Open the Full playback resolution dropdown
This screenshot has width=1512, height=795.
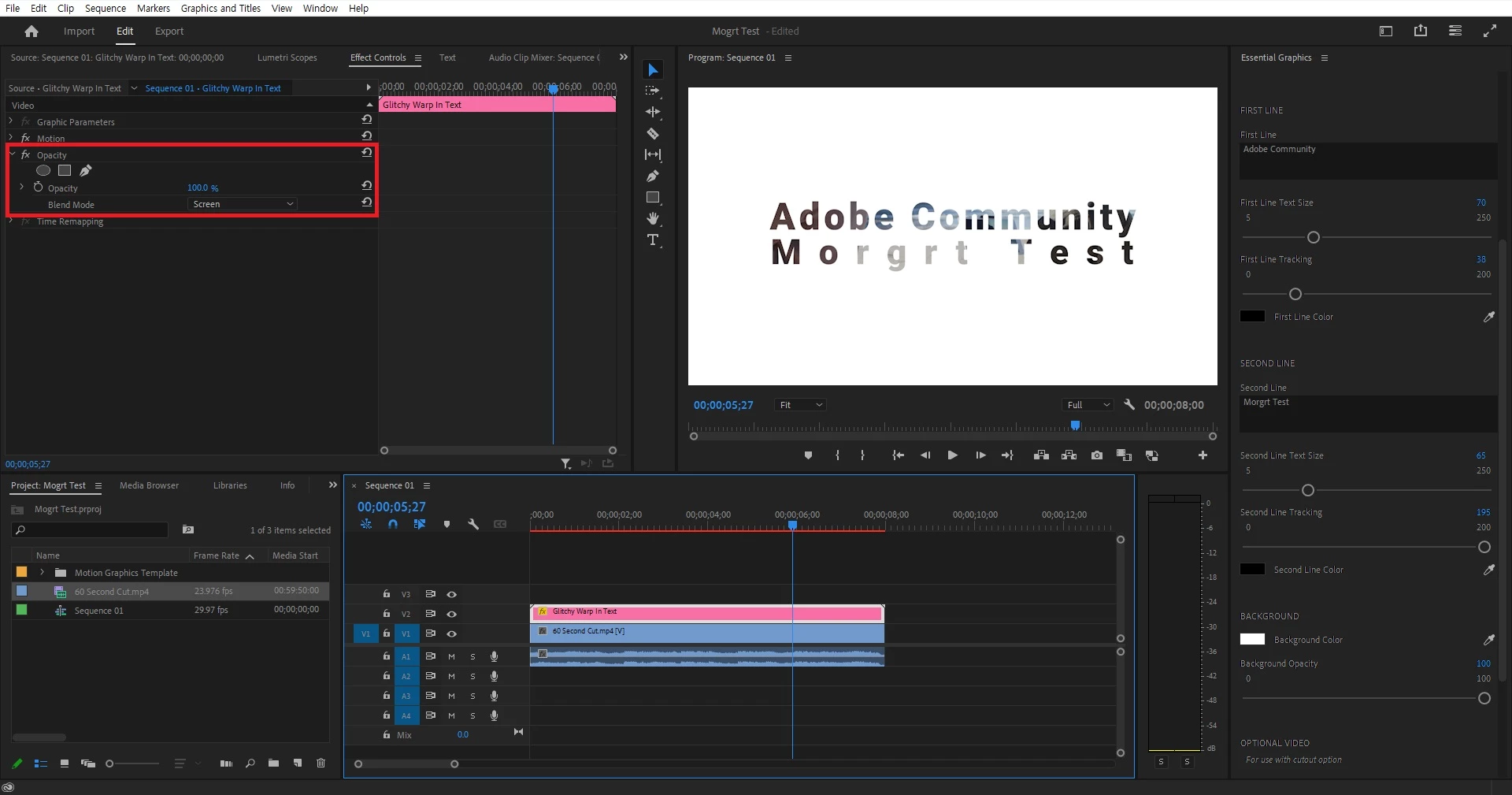click(1088, 405)
